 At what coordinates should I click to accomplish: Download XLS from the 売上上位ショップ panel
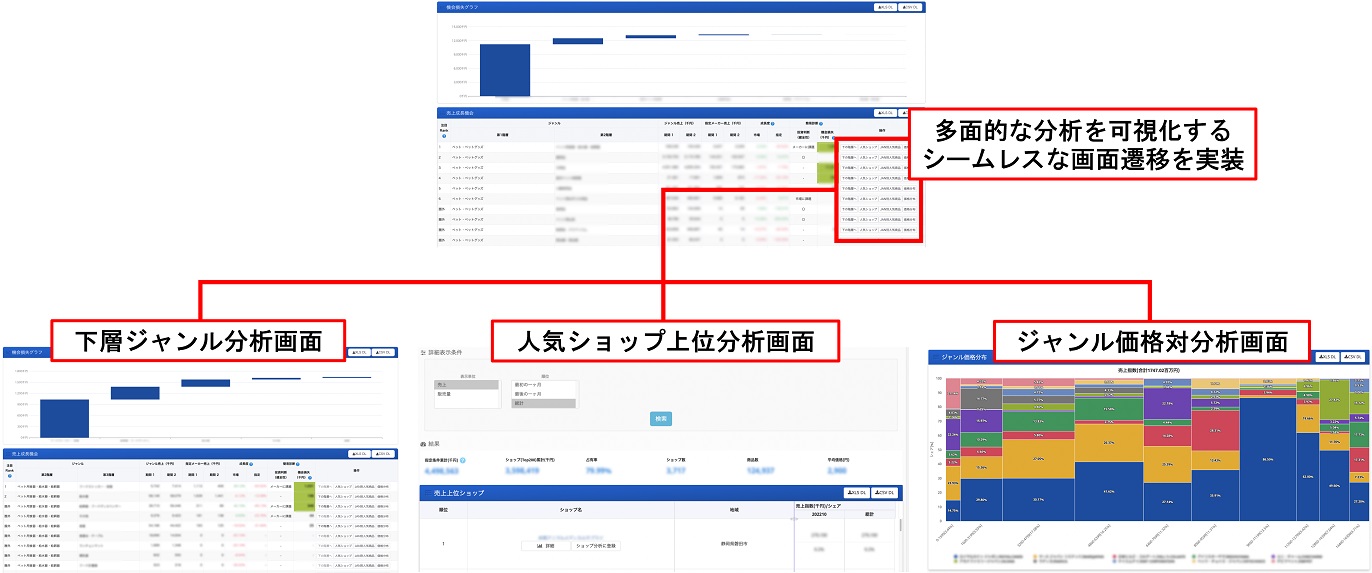click(x=855, y=493)
